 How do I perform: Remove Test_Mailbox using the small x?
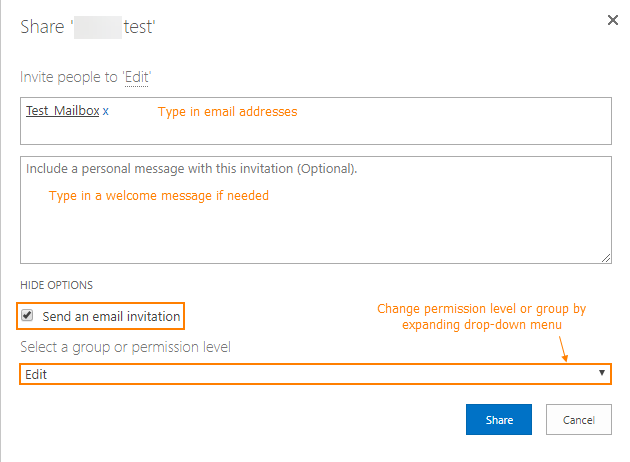105,111
